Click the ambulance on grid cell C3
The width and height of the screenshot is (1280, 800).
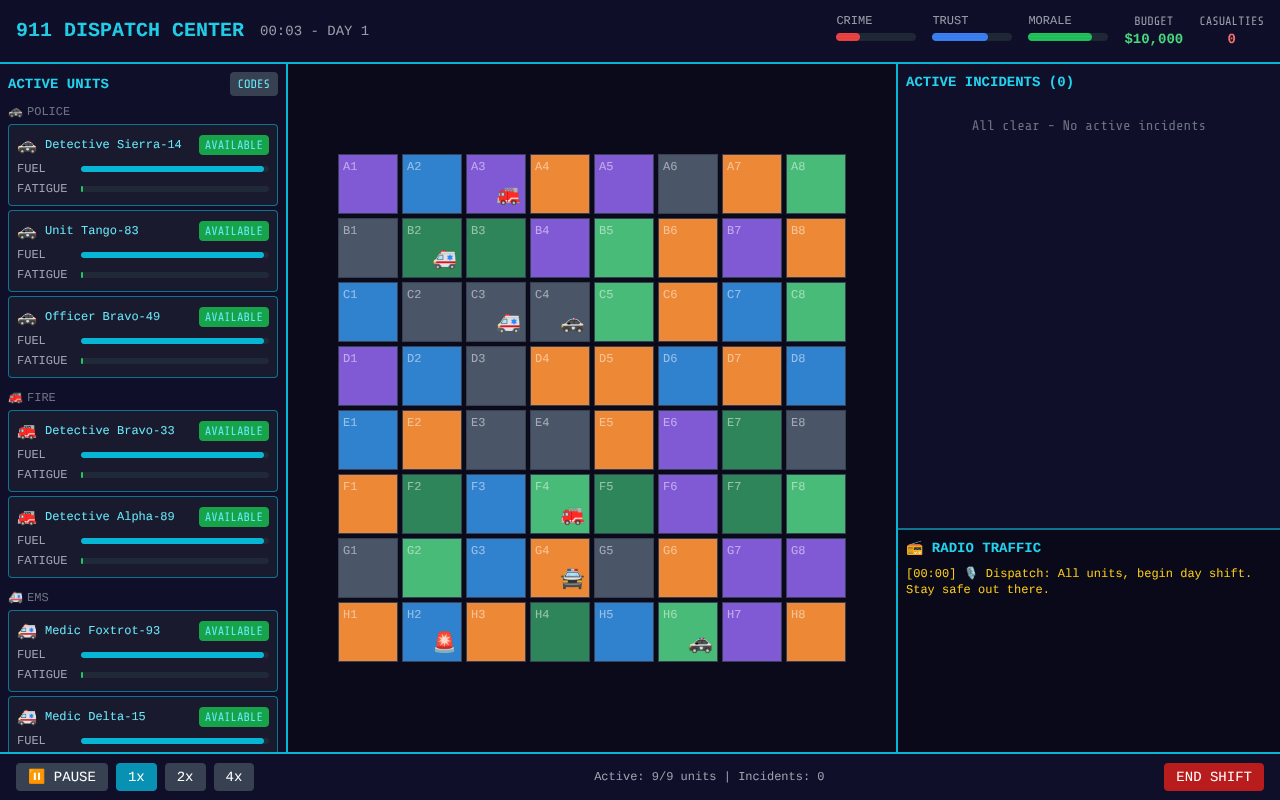point(508,323)
